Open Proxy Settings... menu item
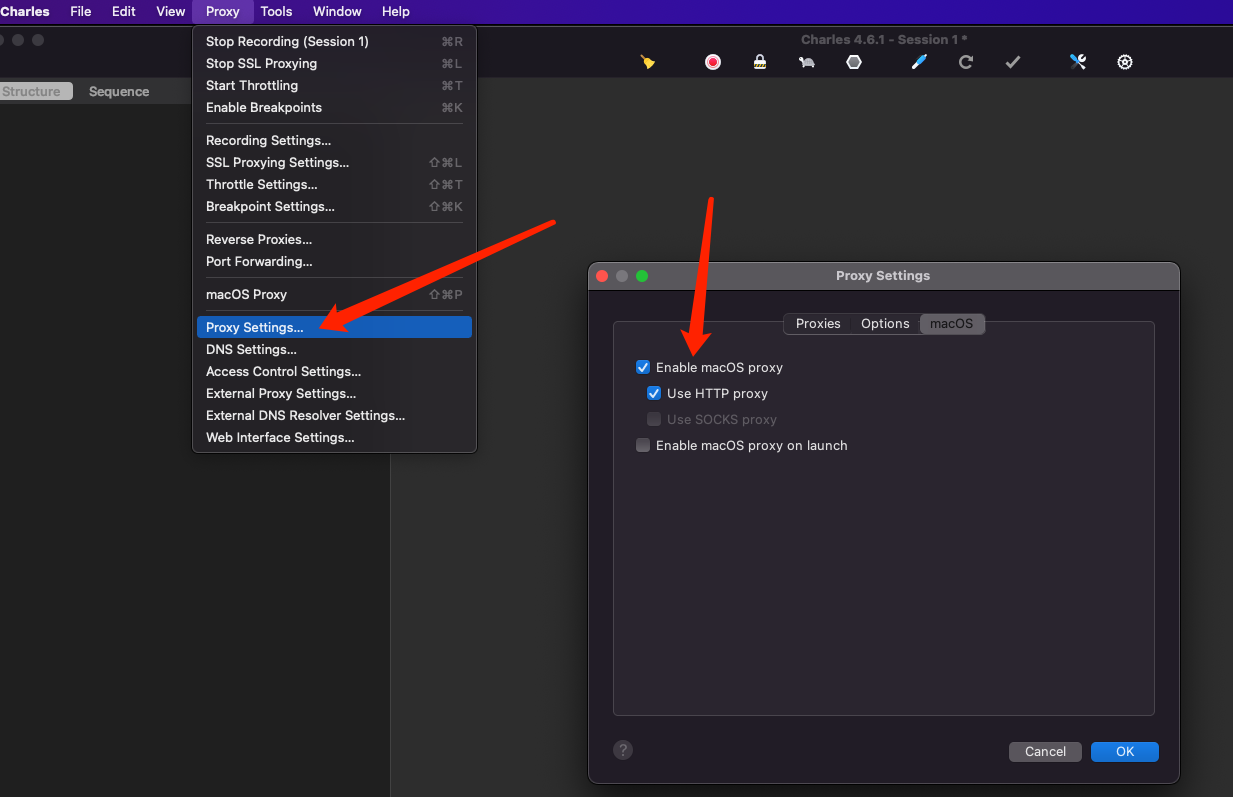 tap(334, 327)
